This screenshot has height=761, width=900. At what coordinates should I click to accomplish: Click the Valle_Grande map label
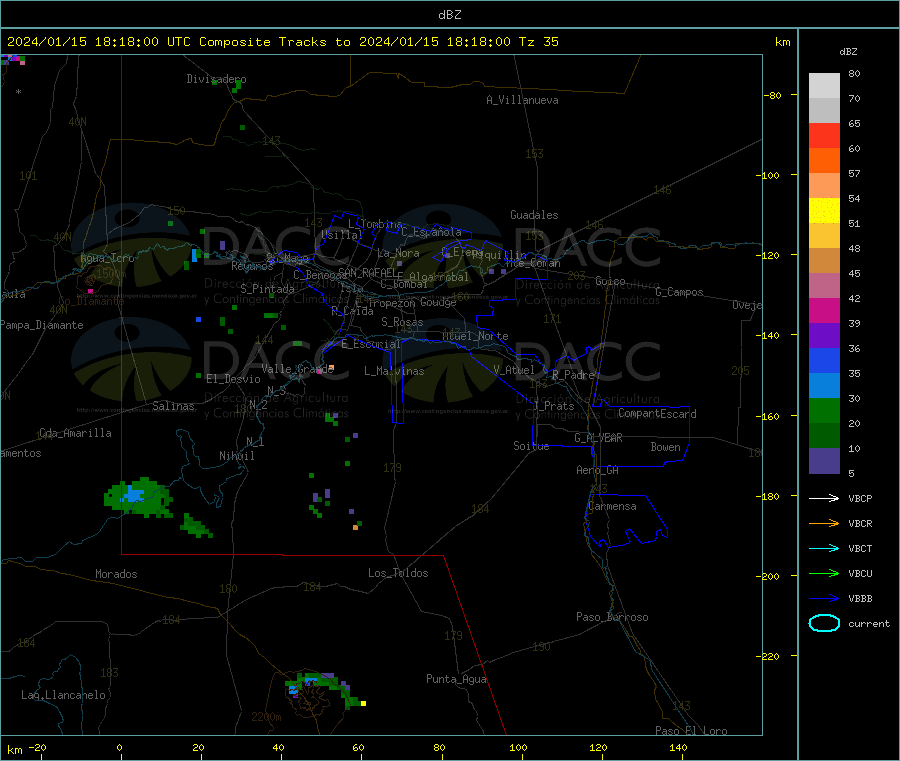click(297, 369)
